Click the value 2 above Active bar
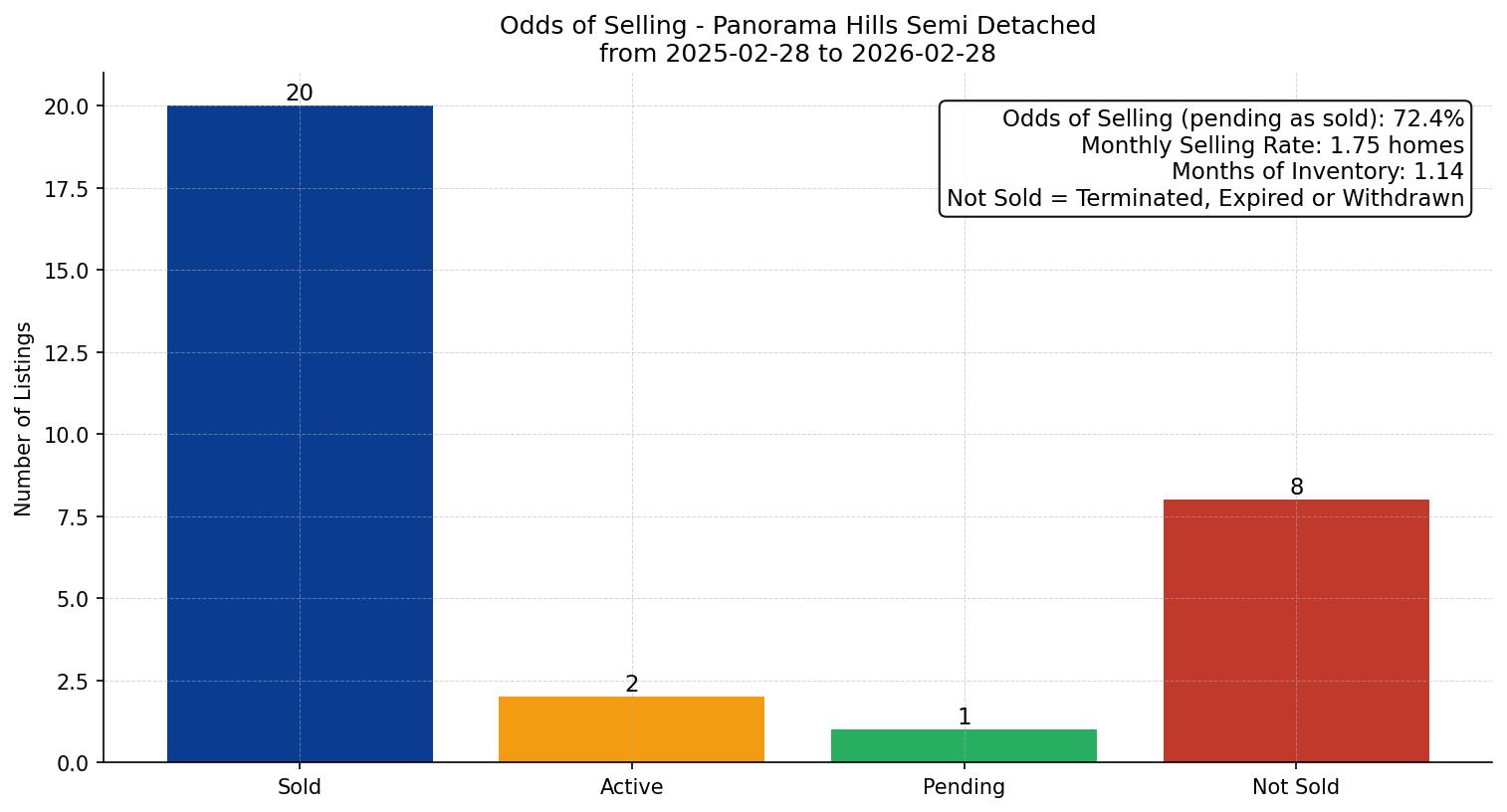Screen dimensions: 1507x812 [631, 685]
